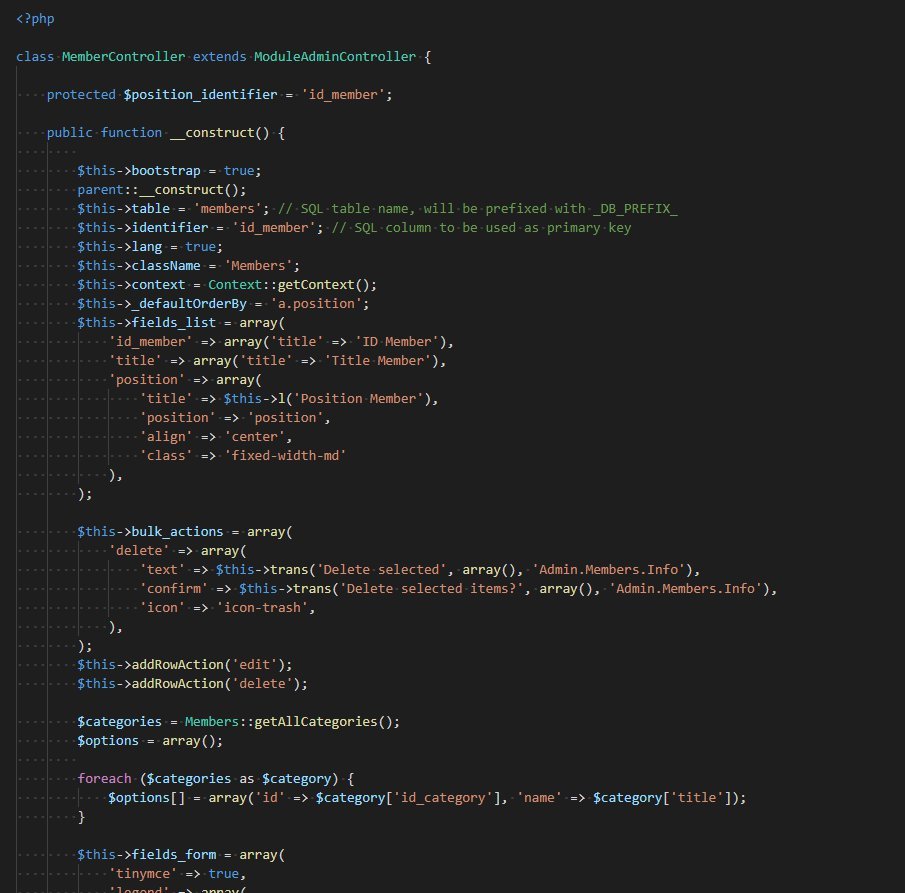Click the 'center' string value
Image resolution: width=905 pixels, height=893 pixels.
click(254, 437)
